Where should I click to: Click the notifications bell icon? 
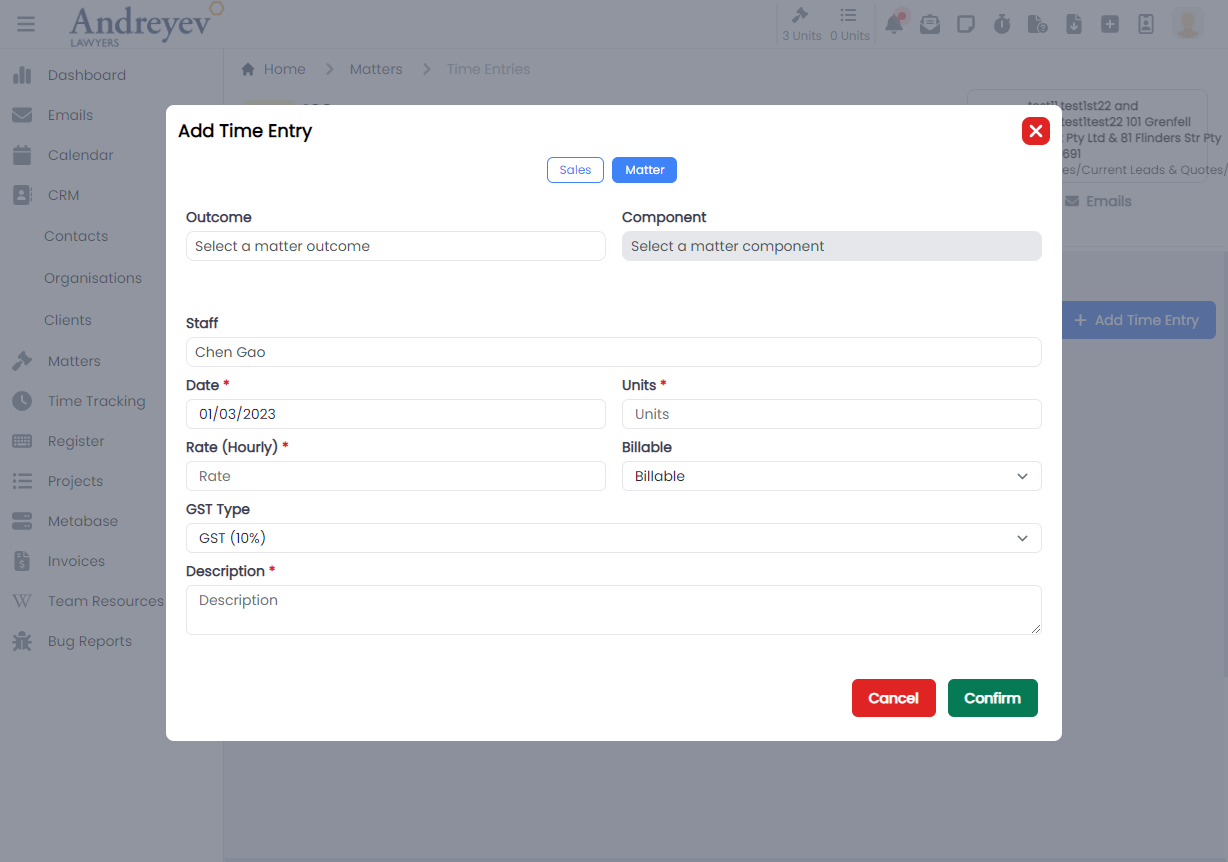tap(894, 24)
